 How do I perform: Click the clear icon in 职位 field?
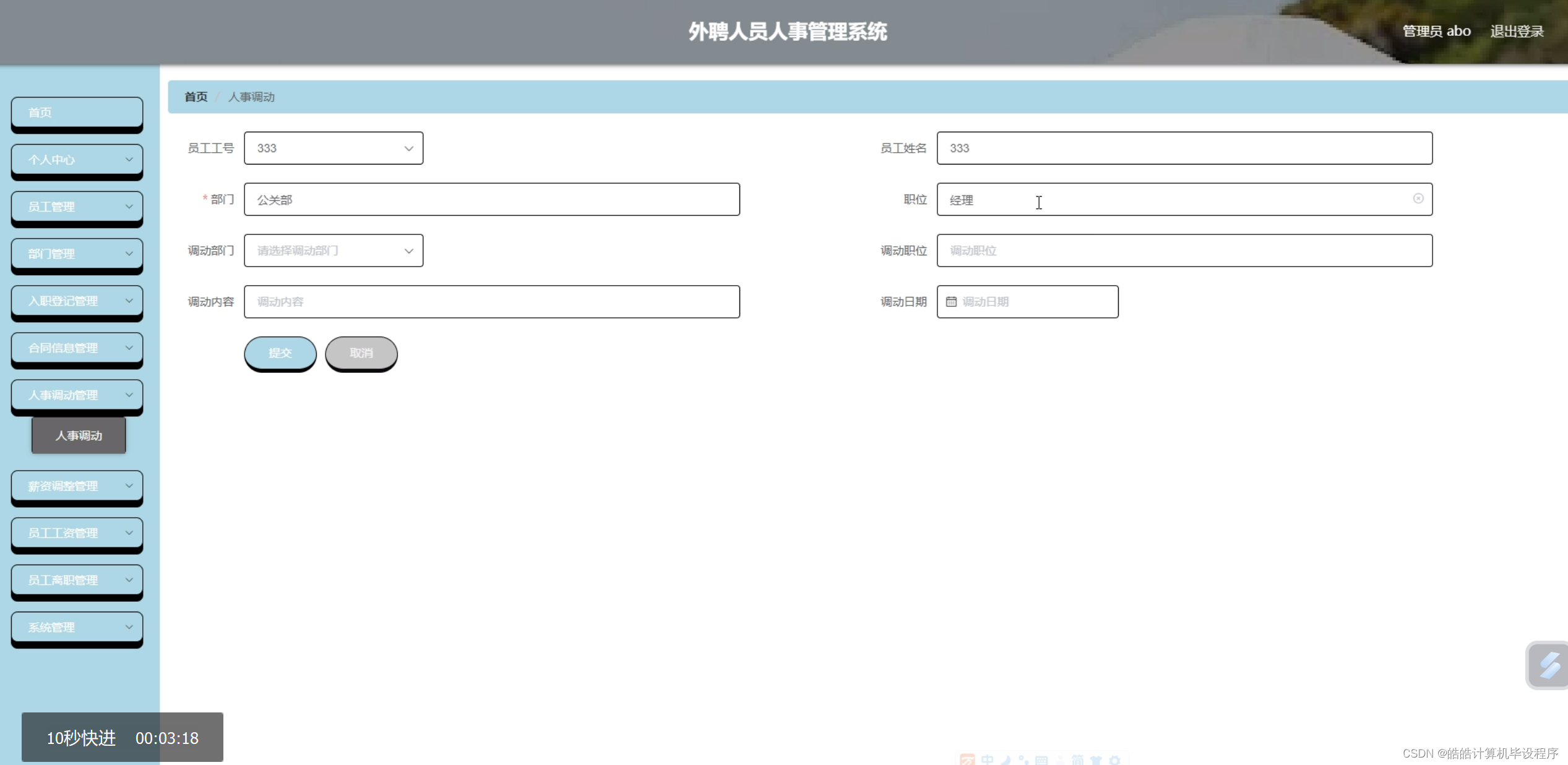pos(1418,199)
